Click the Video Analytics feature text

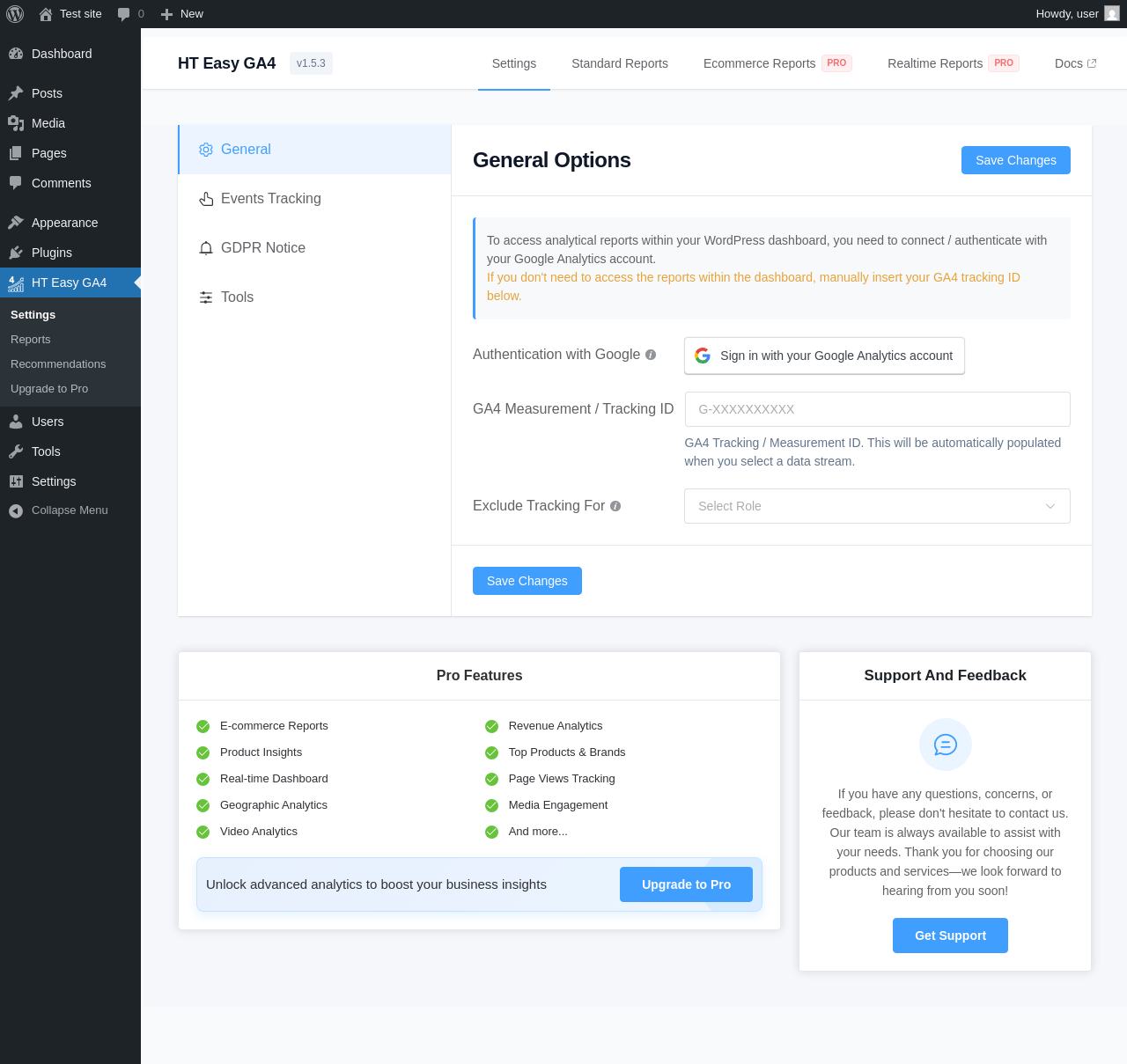coord(259,832)
